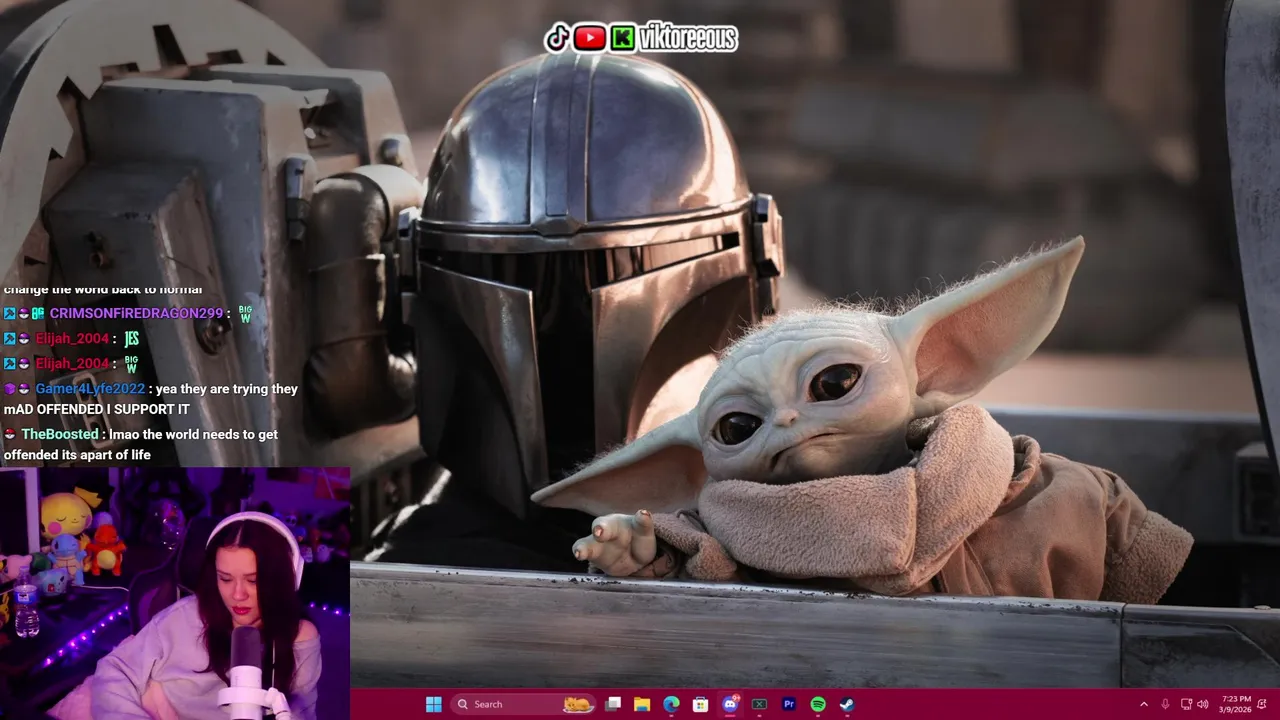Open Microsoft Store from the taskbar
This screenshot has width=1280, height=720.
(x=701, y=704)
